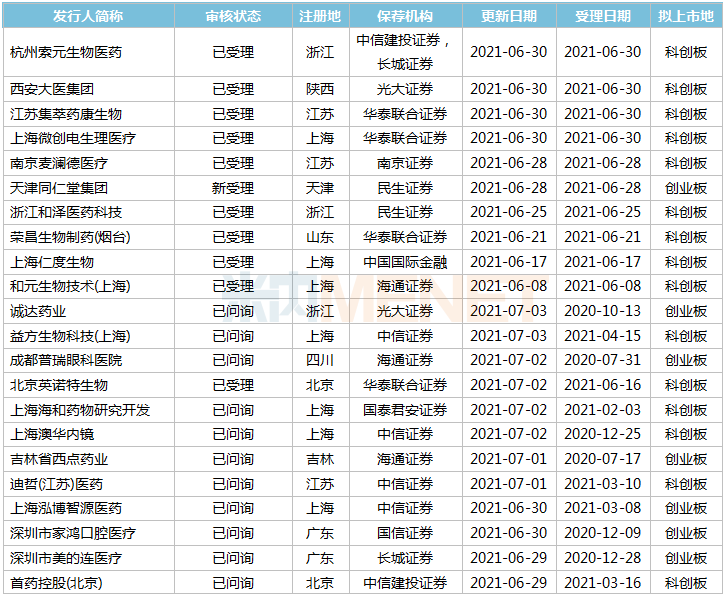
Task: Click acceptance date 2020-07-17
Action: (x=603, y=459)
